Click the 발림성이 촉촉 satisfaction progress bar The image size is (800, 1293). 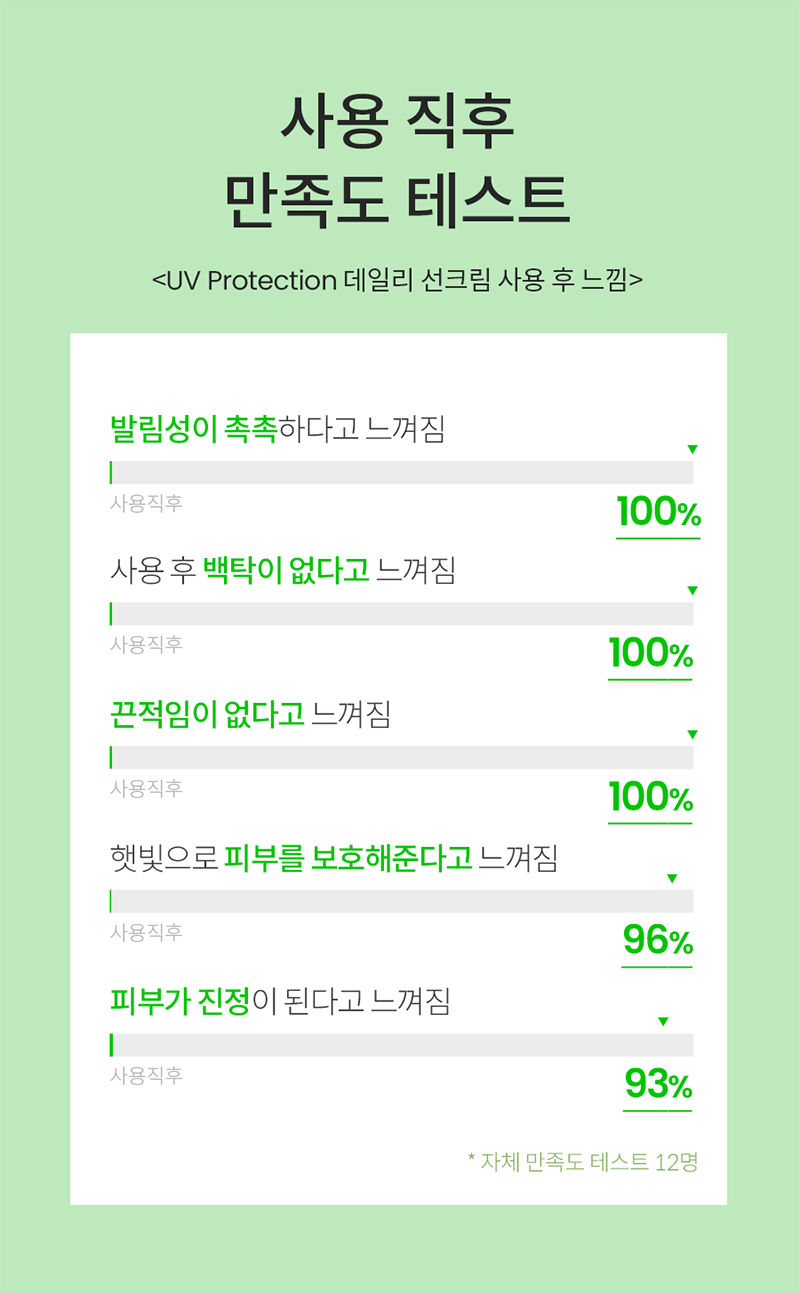click(401, 473)
